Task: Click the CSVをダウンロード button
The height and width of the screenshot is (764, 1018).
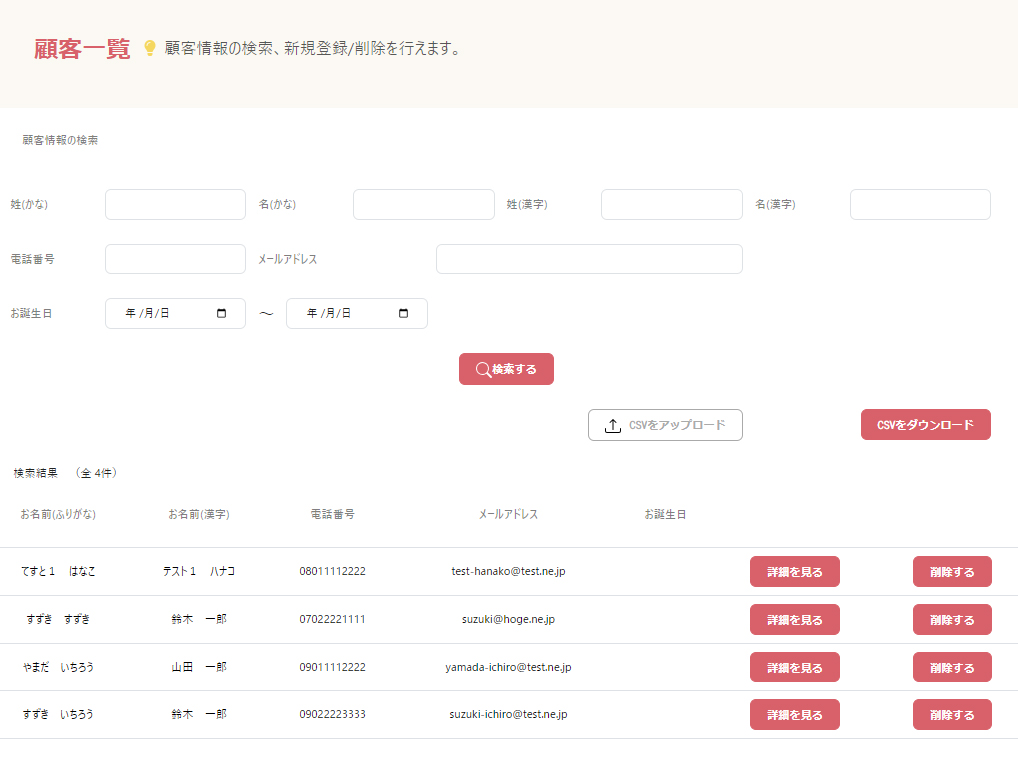Action: (925, 424)
